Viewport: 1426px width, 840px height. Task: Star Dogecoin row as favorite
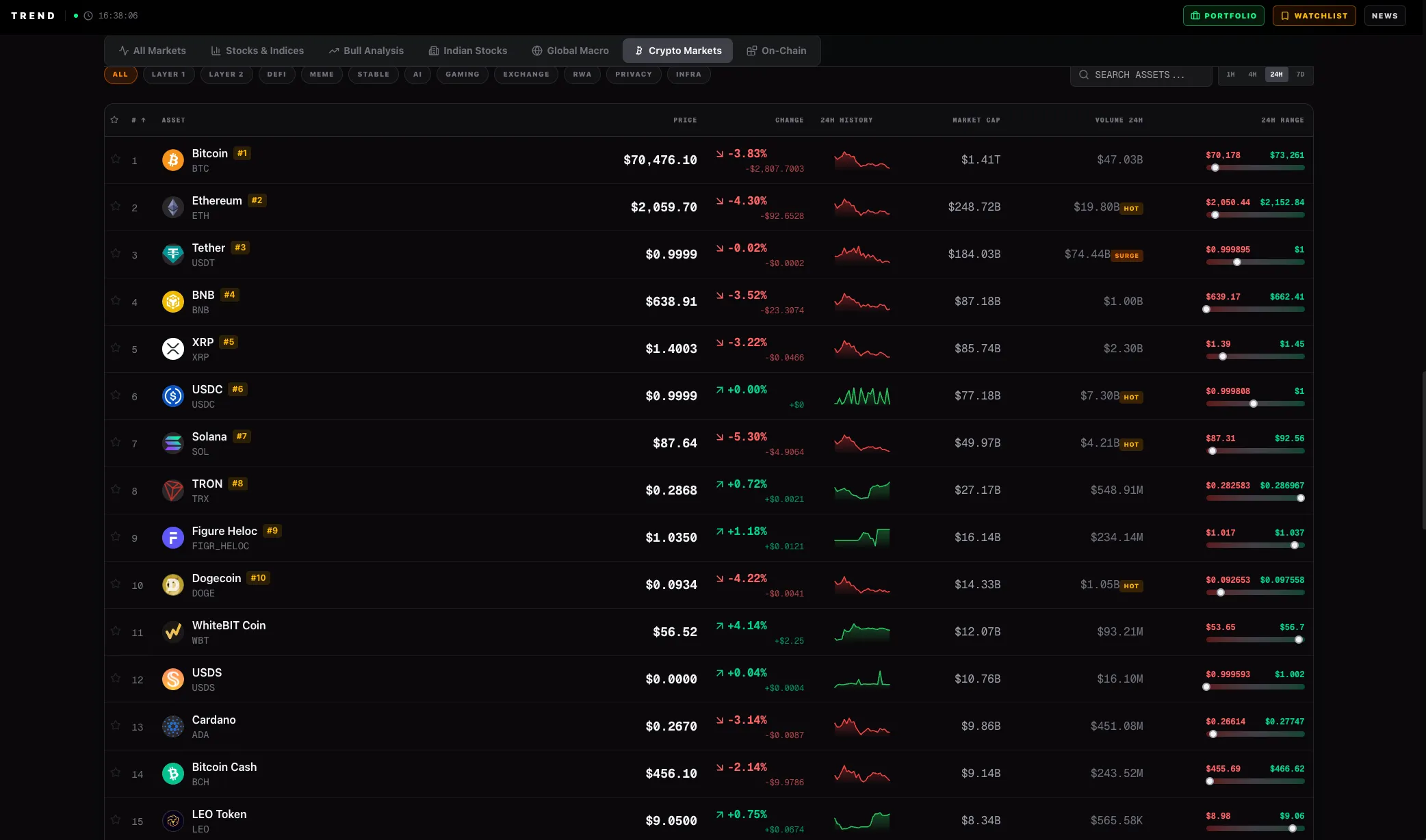(x=116, y=583)
